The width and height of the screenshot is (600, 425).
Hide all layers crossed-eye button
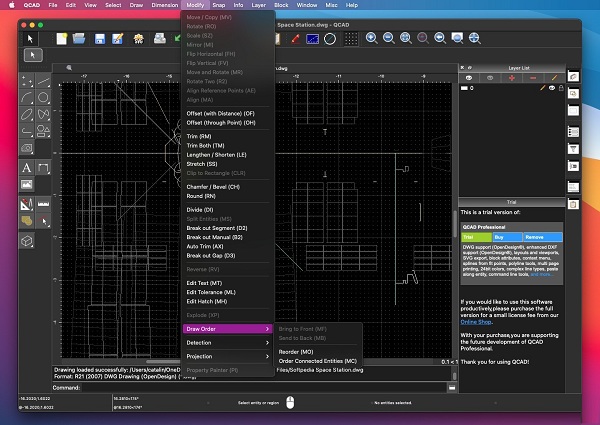click(490, 78)
